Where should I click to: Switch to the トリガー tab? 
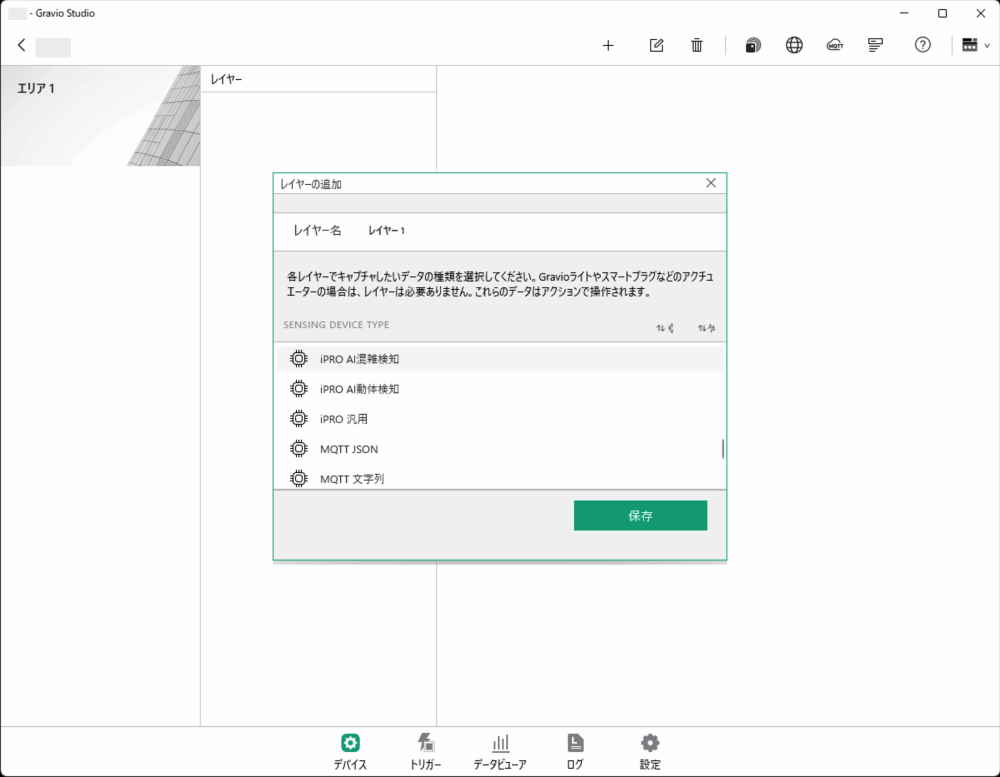click(x=426, y=750)
